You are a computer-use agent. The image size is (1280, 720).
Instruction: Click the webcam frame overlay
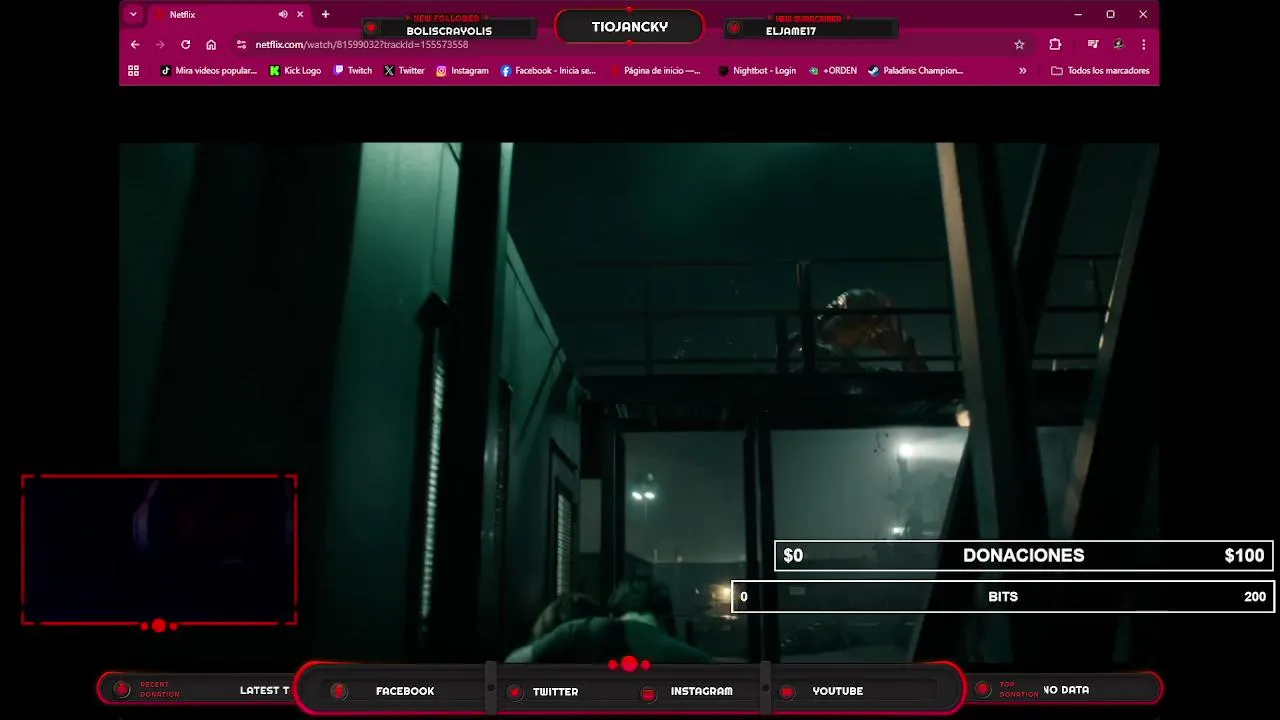(x=159, y=550)
